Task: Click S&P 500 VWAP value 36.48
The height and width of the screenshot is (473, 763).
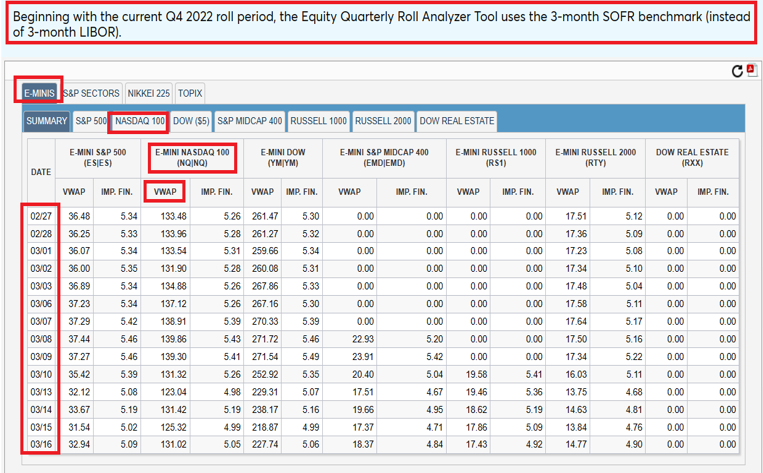Action: pyautogui.click(x=79, y=216)
